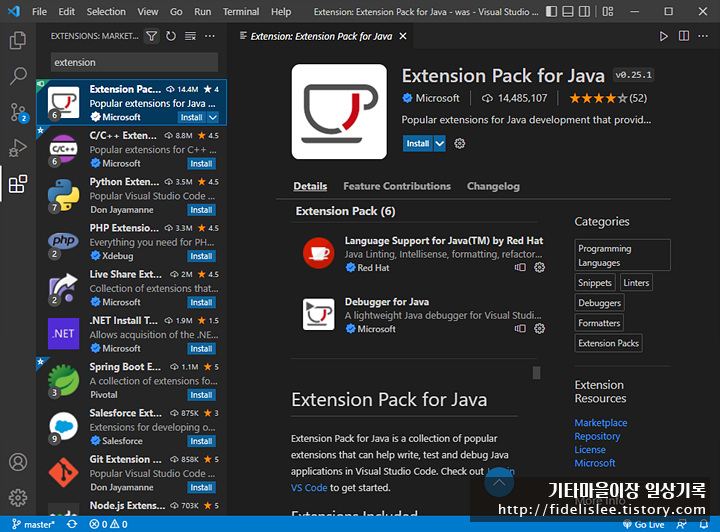The height and width of the screenshot is (532, 720).
Task: Install the C/C++ Extension Pack
Action: pos(201,164)
